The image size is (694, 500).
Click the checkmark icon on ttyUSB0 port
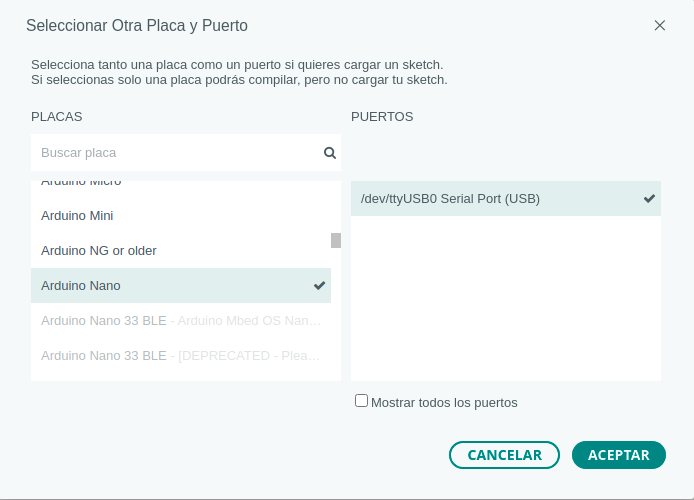point(650,198)
